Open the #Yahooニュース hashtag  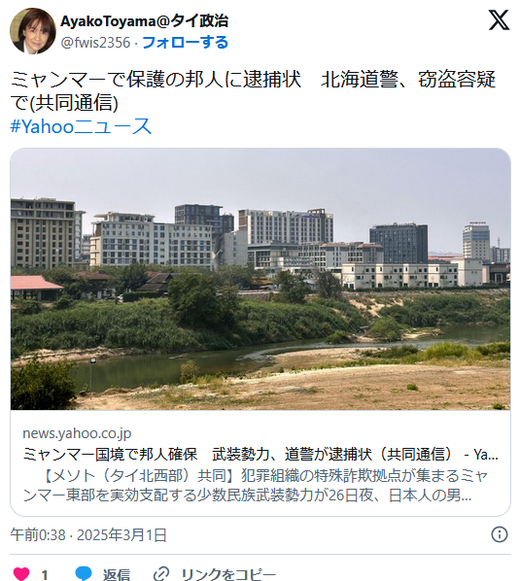coord(81,126)
